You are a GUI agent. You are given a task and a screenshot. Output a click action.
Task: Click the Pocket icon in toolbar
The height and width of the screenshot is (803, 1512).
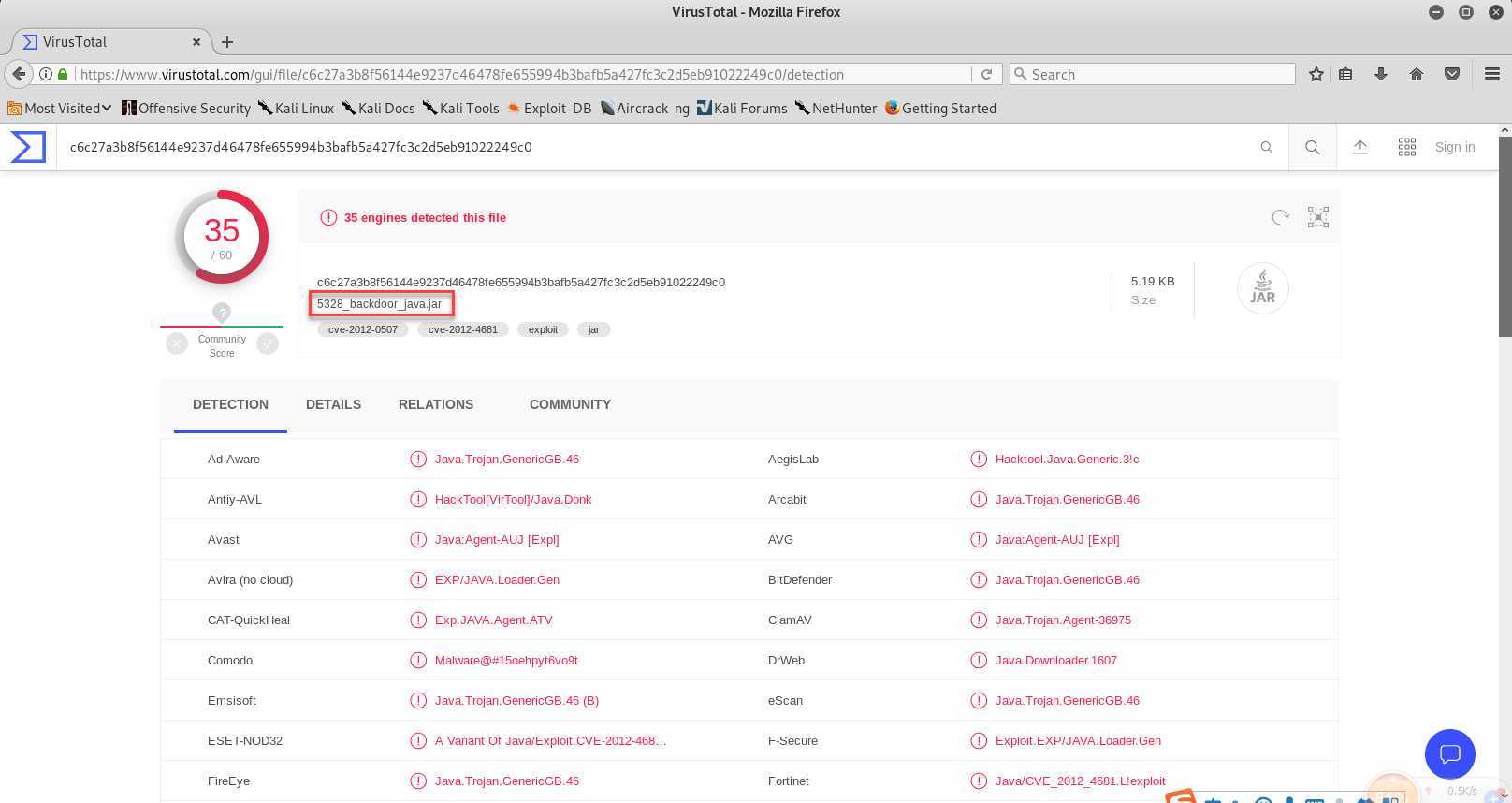pos(1452,74)
